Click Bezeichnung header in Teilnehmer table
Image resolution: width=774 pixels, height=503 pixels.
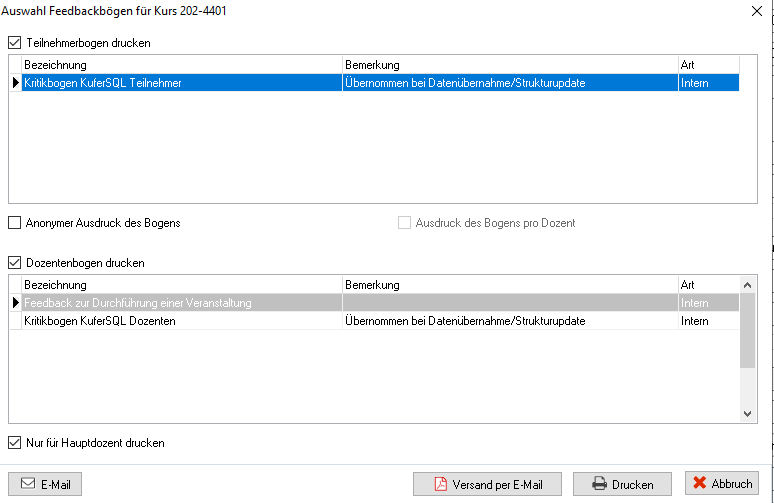point(182,65)
